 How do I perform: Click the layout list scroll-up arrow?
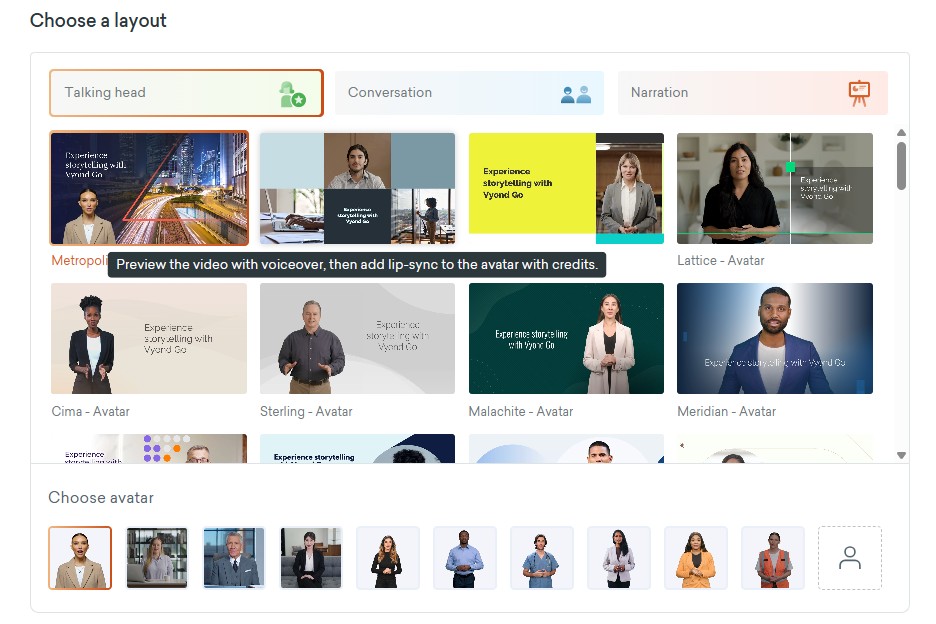point(901,133)
